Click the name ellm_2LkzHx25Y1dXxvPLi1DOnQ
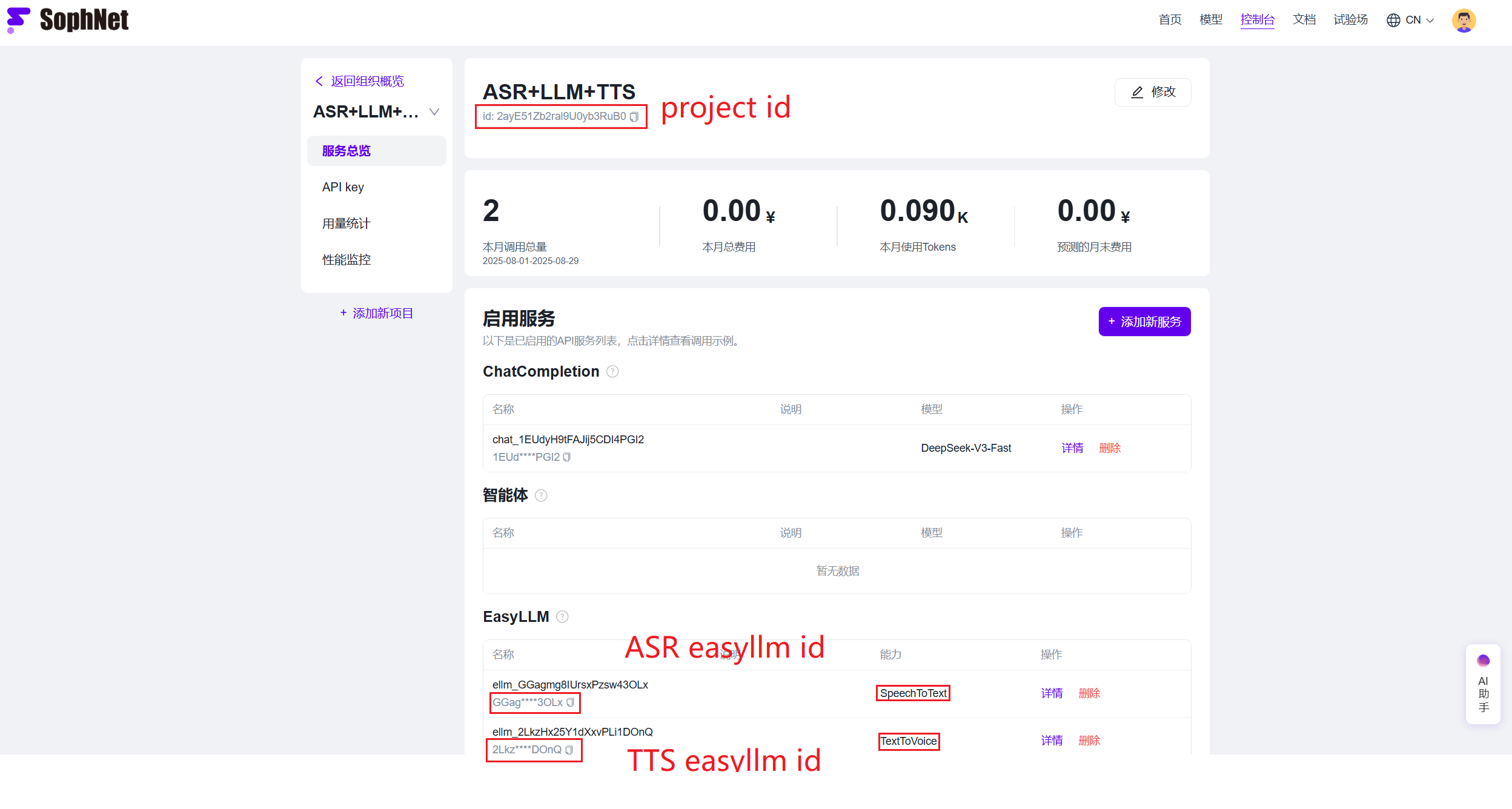Viewport: 1512px width, 809px height. pos(572,732)
